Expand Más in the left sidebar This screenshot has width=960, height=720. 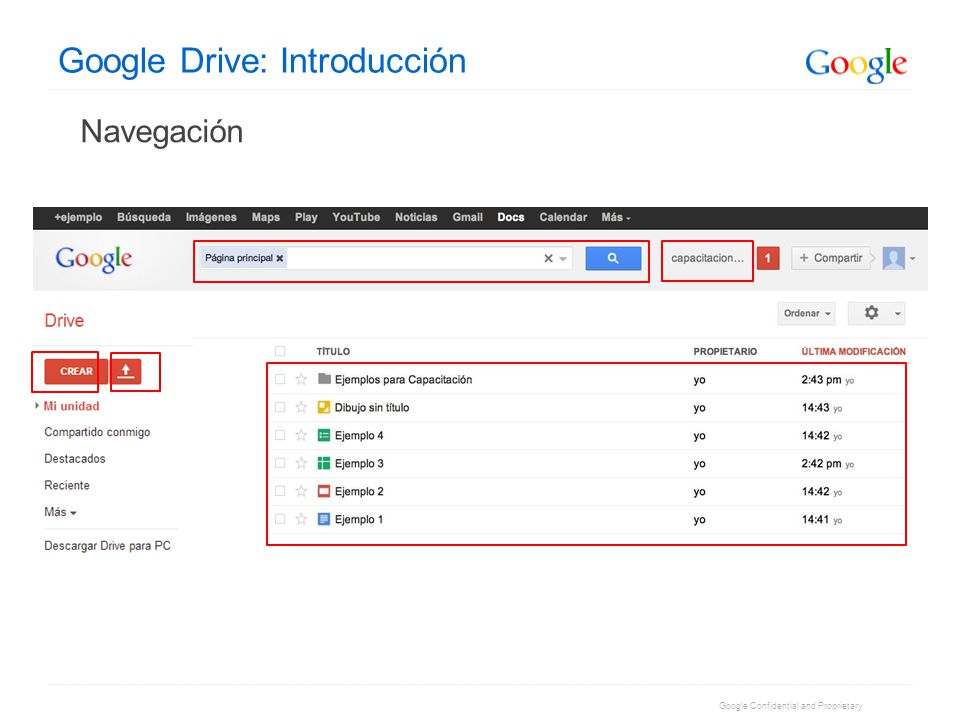60,512
